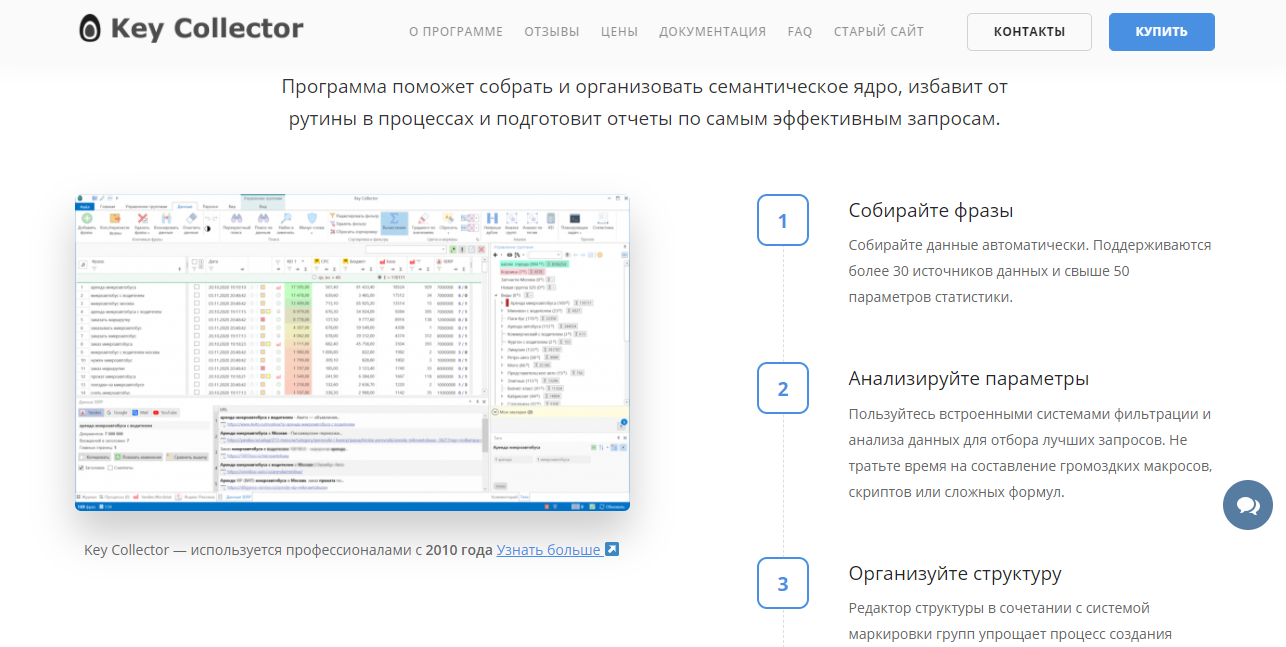
Task: Open ДОКУМЕНТАЦИЯ section
Action: (x=713, y=31)
